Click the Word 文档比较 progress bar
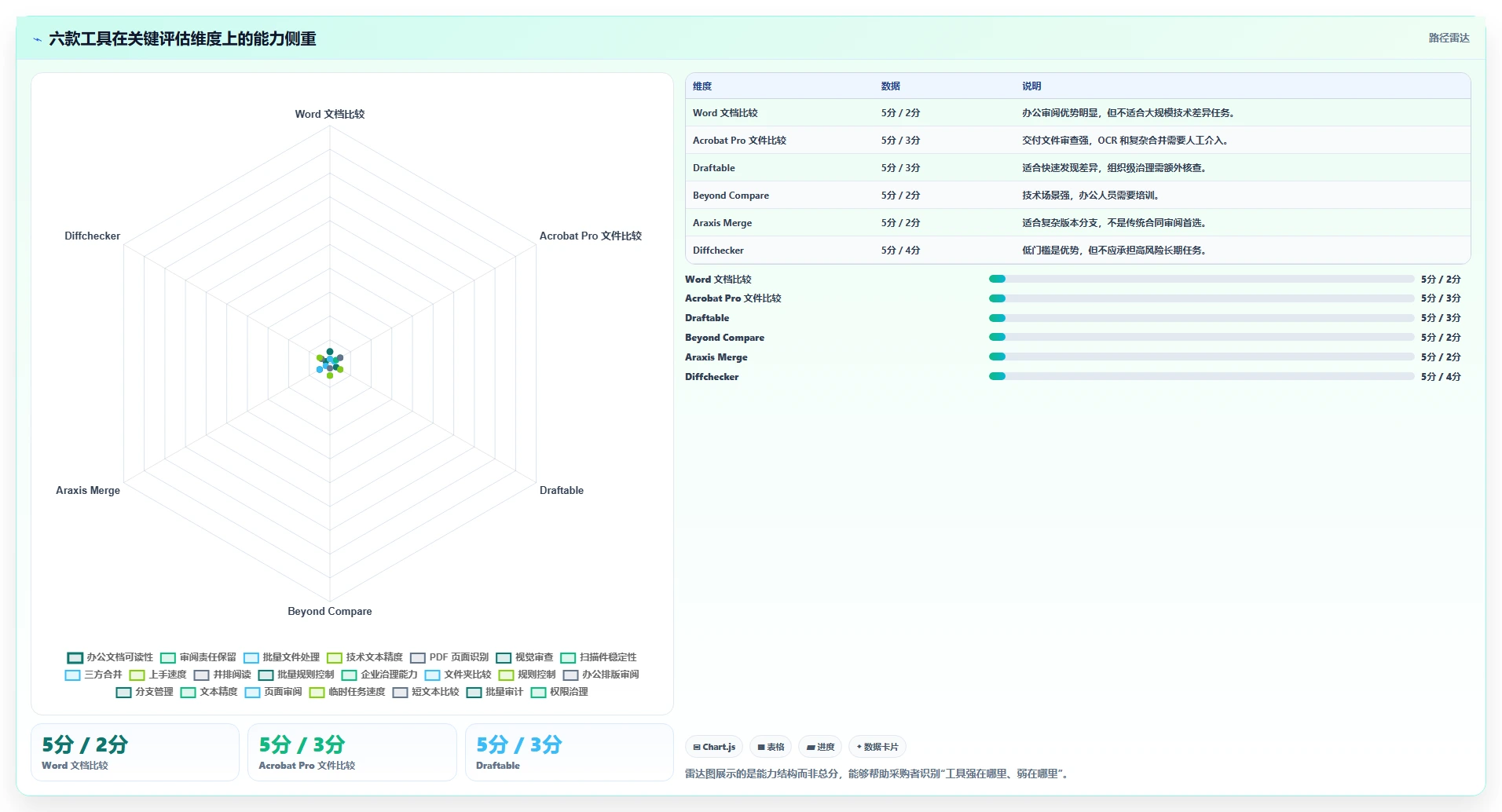The height and width of the screenshot is (812, 1502). pyautogui.click(x=1201, y=279)
